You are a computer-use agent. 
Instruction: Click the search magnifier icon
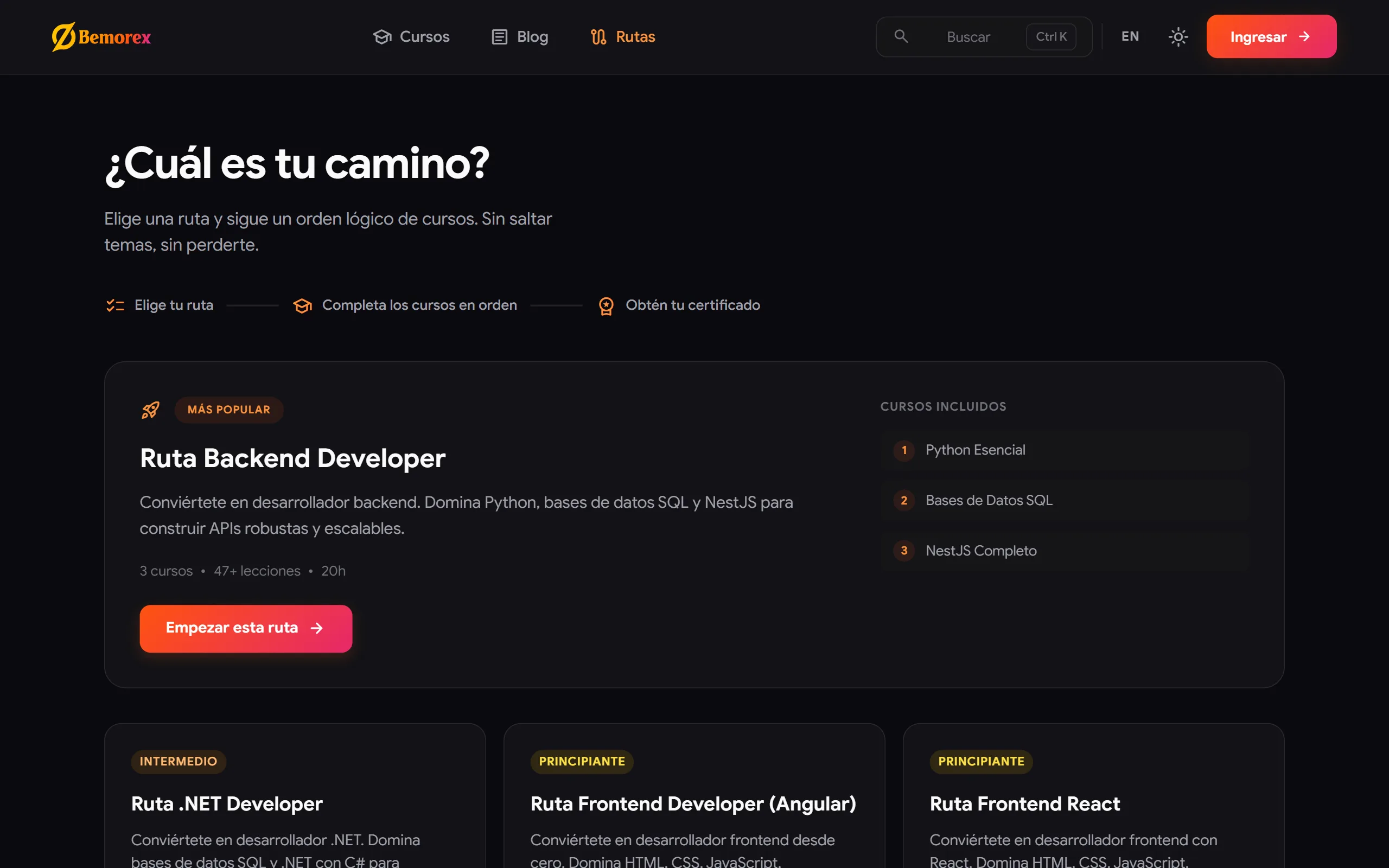point(901,36)
